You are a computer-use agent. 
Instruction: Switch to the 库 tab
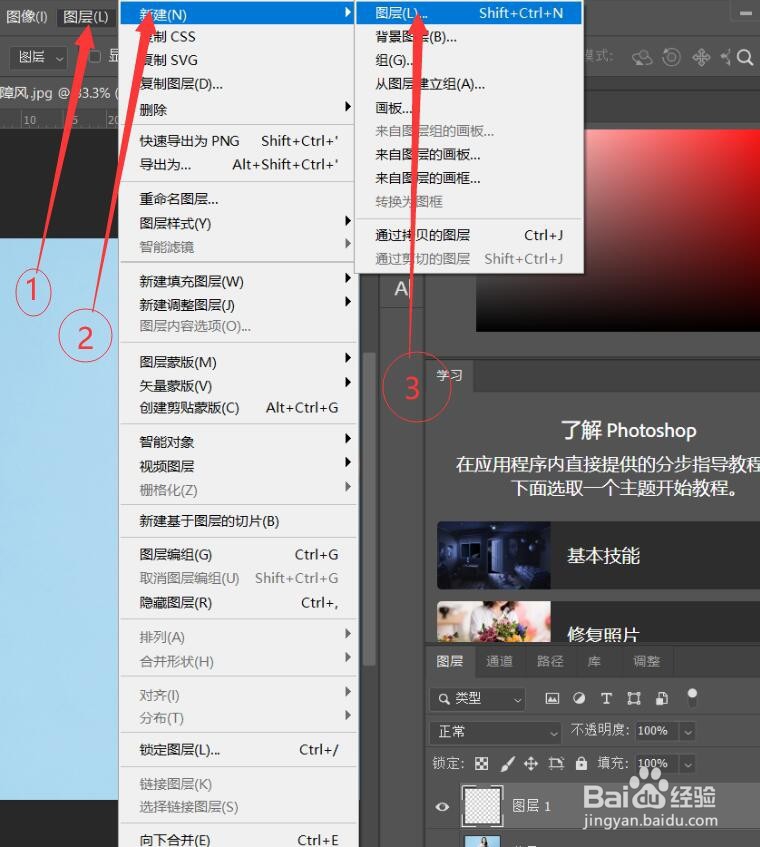point(594,661)
